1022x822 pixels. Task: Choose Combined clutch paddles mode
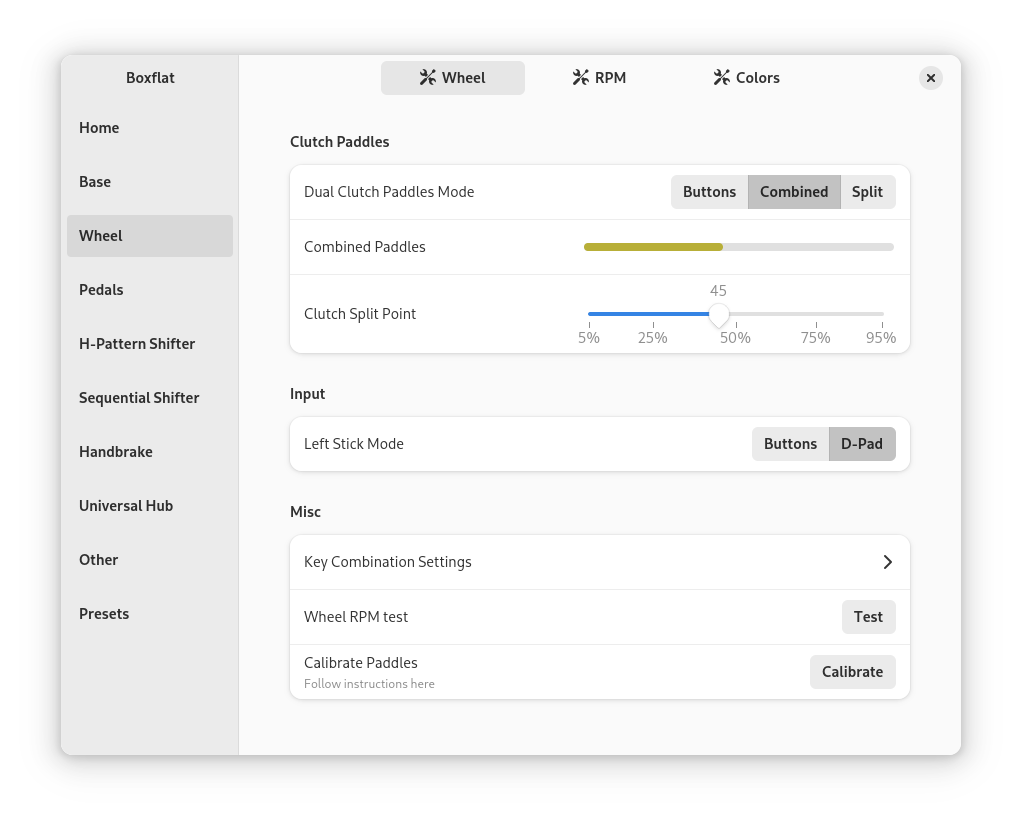[794, 192]
